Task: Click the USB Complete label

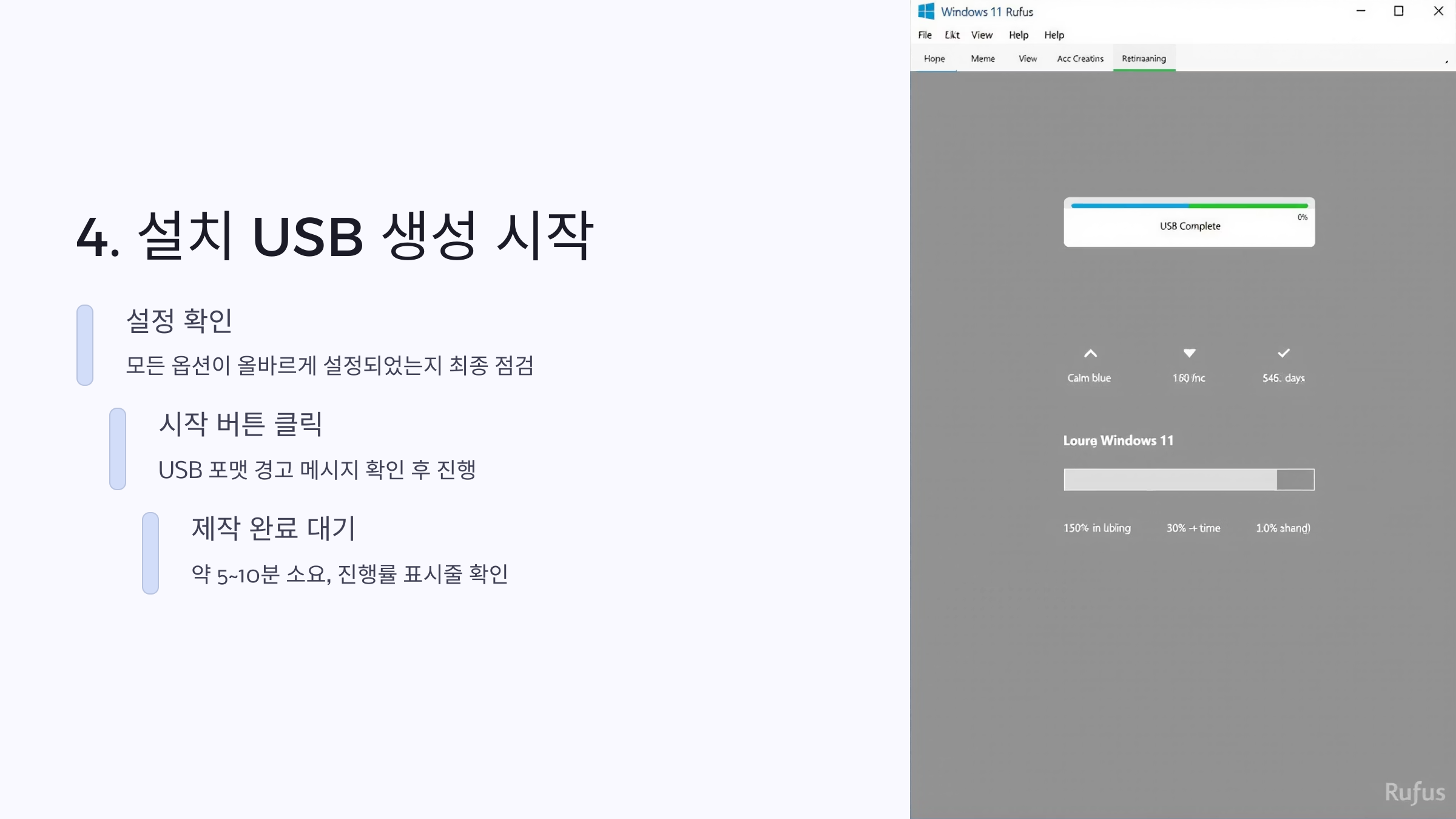Action: pyautogui.click(x=1190, y=226)
